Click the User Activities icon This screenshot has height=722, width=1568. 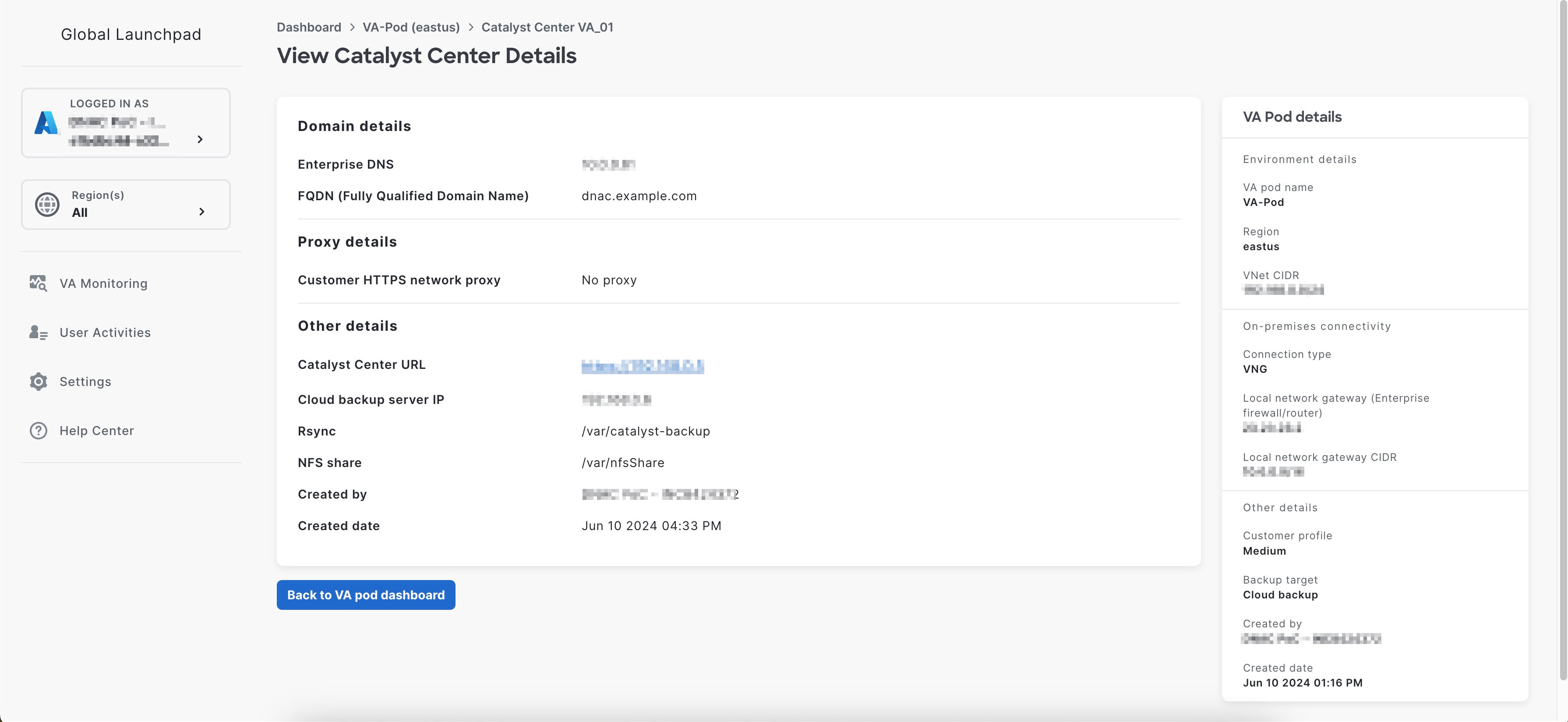[x=39, y=333]
